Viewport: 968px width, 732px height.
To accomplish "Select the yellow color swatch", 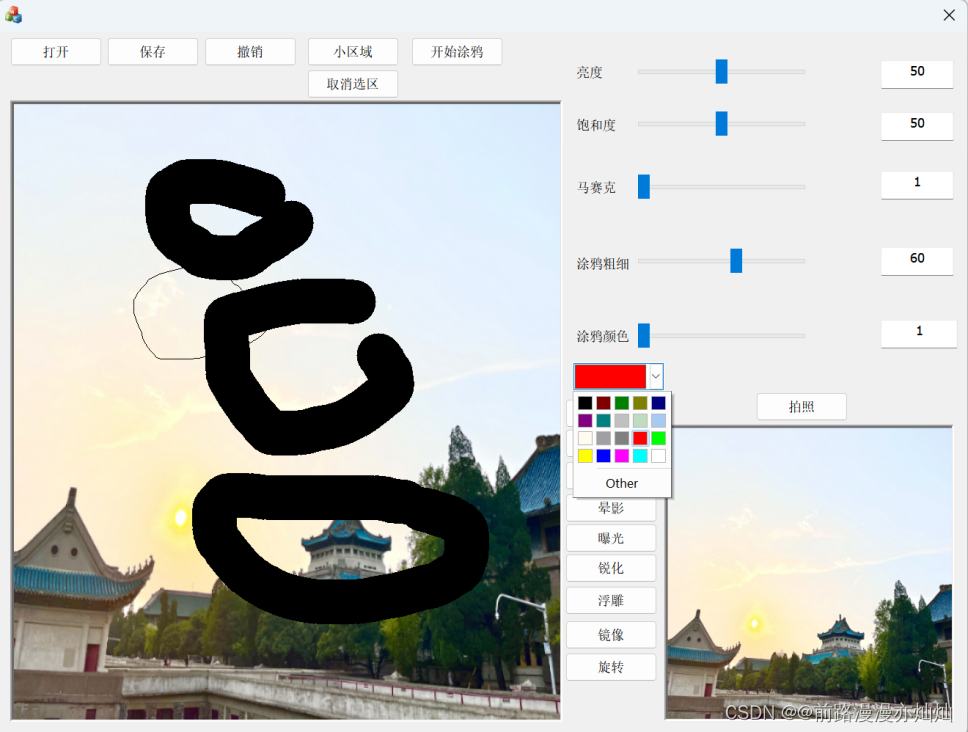I will 584,455.
